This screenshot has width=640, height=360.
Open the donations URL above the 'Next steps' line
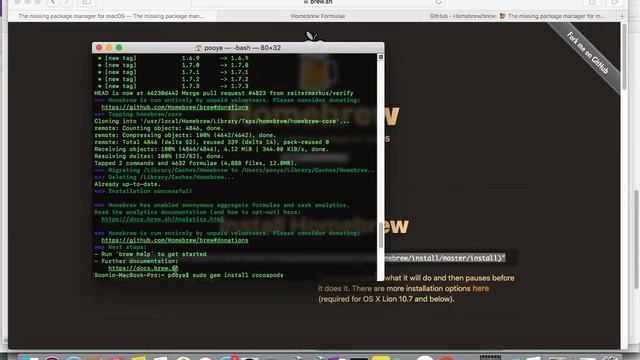pyautogui.click(x=175, y=240)
